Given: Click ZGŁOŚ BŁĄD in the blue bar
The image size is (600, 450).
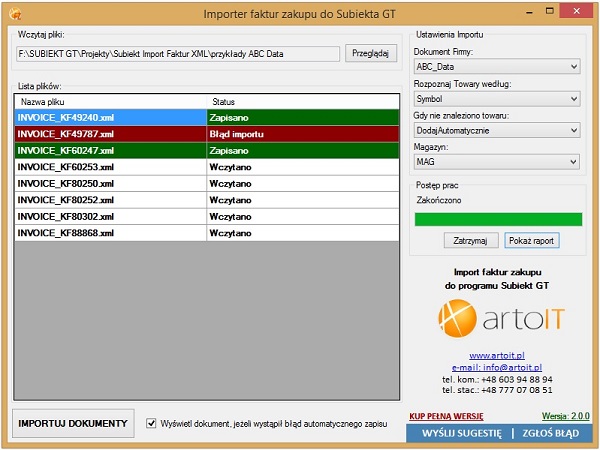Looking at the screenshot, I should click(x=551, y=434).
